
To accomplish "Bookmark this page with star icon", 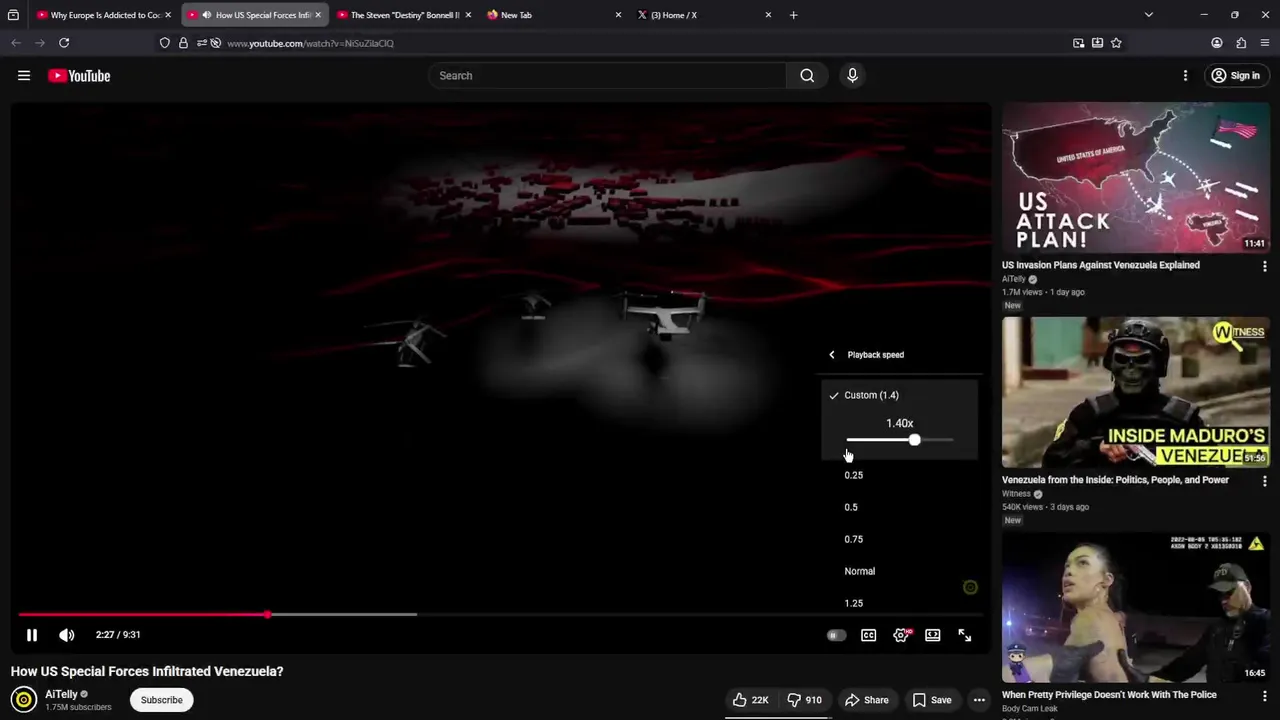I will tap(1116, 43).
